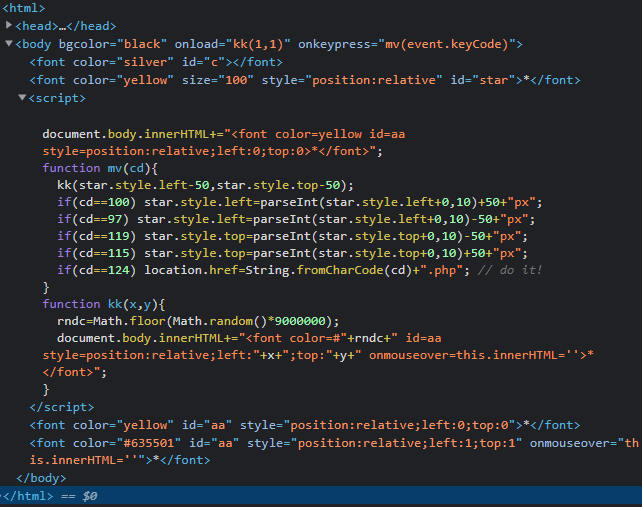Select the closing body tag
The width and height of the screenshot is (642, 507).
pos(41,478)
